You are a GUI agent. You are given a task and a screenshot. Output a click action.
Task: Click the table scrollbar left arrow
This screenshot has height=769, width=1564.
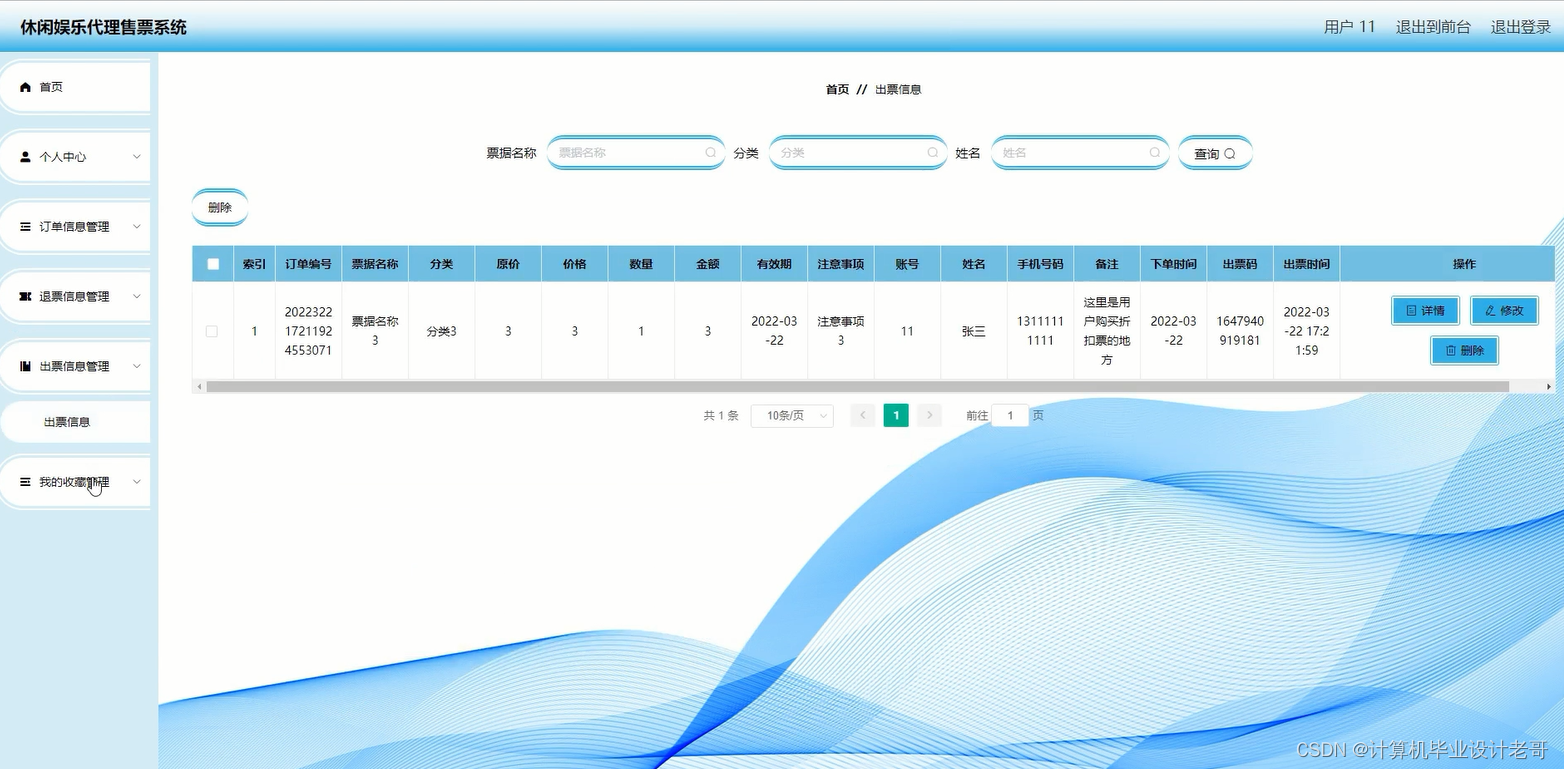point(199,386)
